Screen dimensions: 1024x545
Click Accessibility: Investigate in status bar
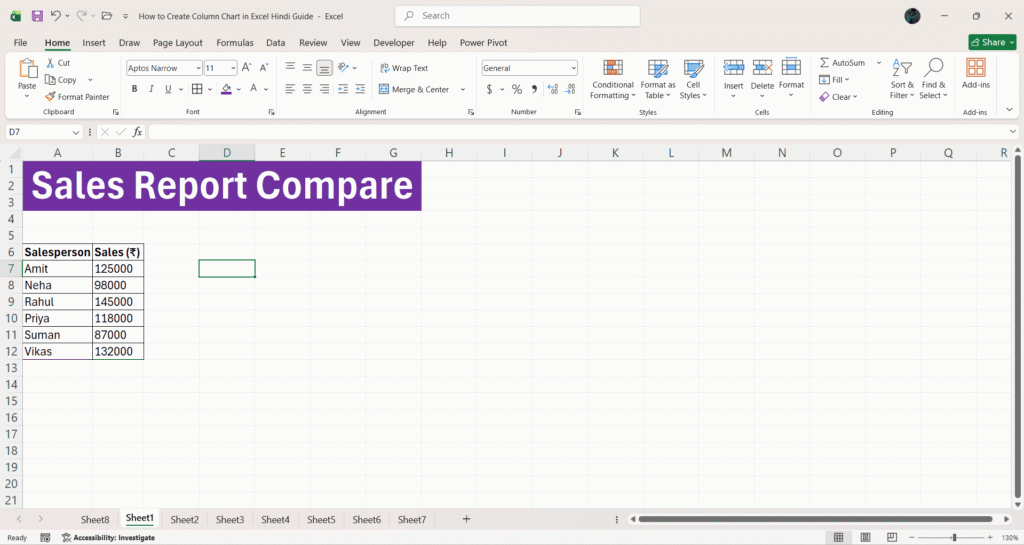[108, 538]
